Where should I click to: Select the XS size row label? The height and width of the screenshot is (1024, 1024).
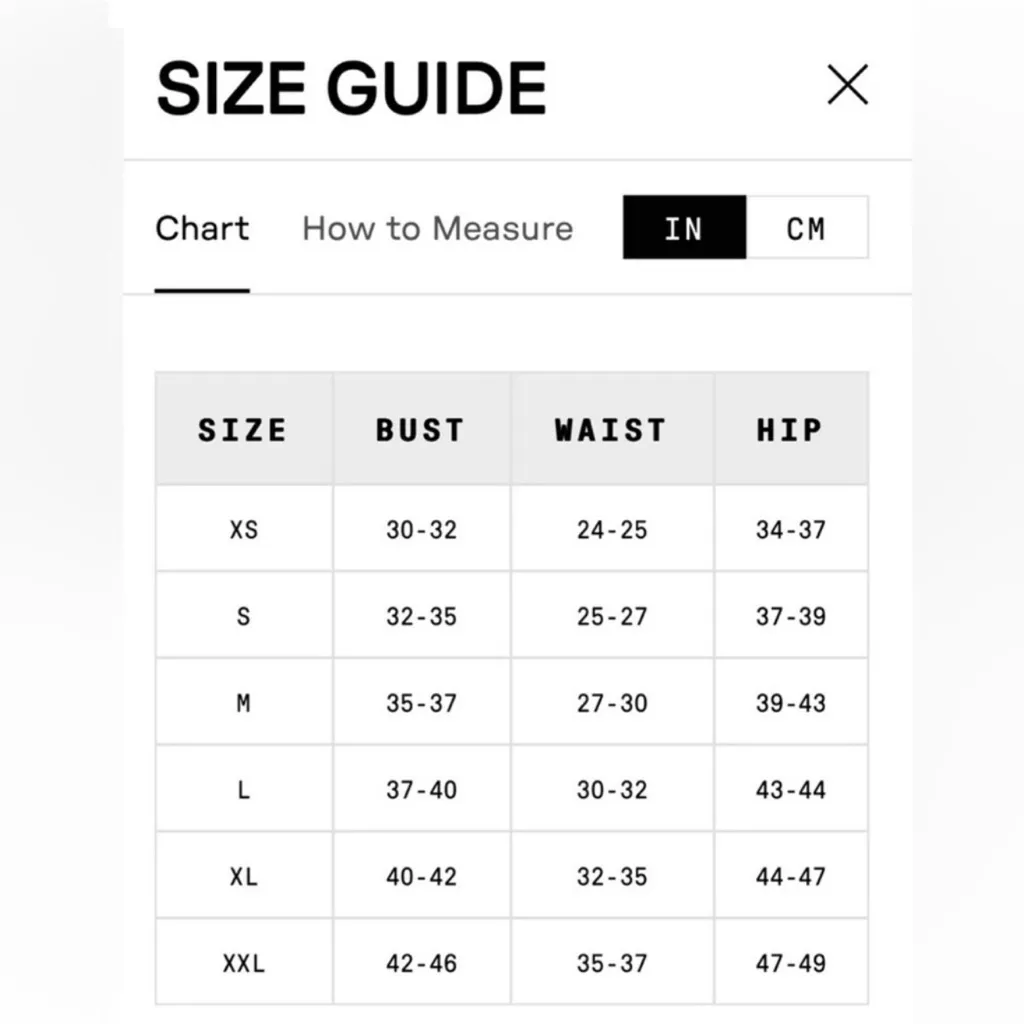pos(243,529)
